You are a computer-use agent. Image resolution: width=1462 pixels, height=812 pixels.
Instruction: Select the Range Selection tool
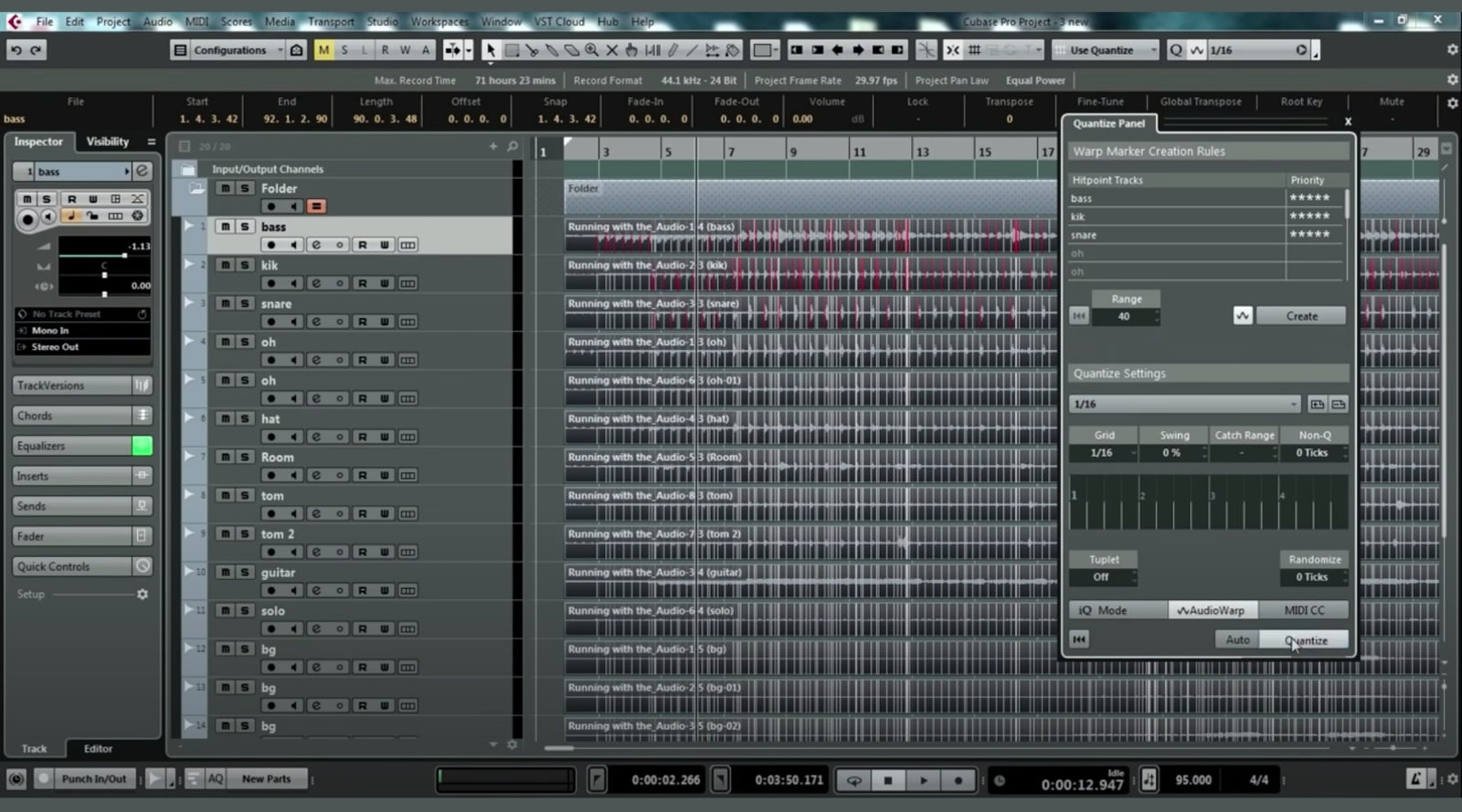[512, 50]
